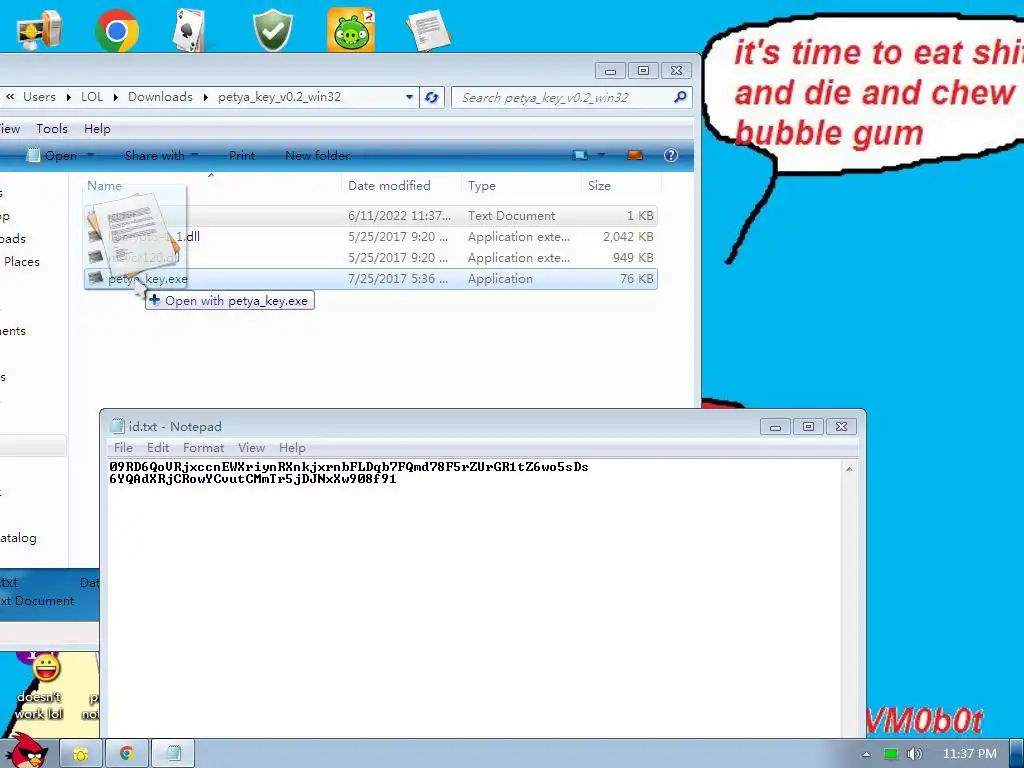Select the 949 KB Application extension row
This screenshot has width=1024, height=768.
click(x=370, y=257)
